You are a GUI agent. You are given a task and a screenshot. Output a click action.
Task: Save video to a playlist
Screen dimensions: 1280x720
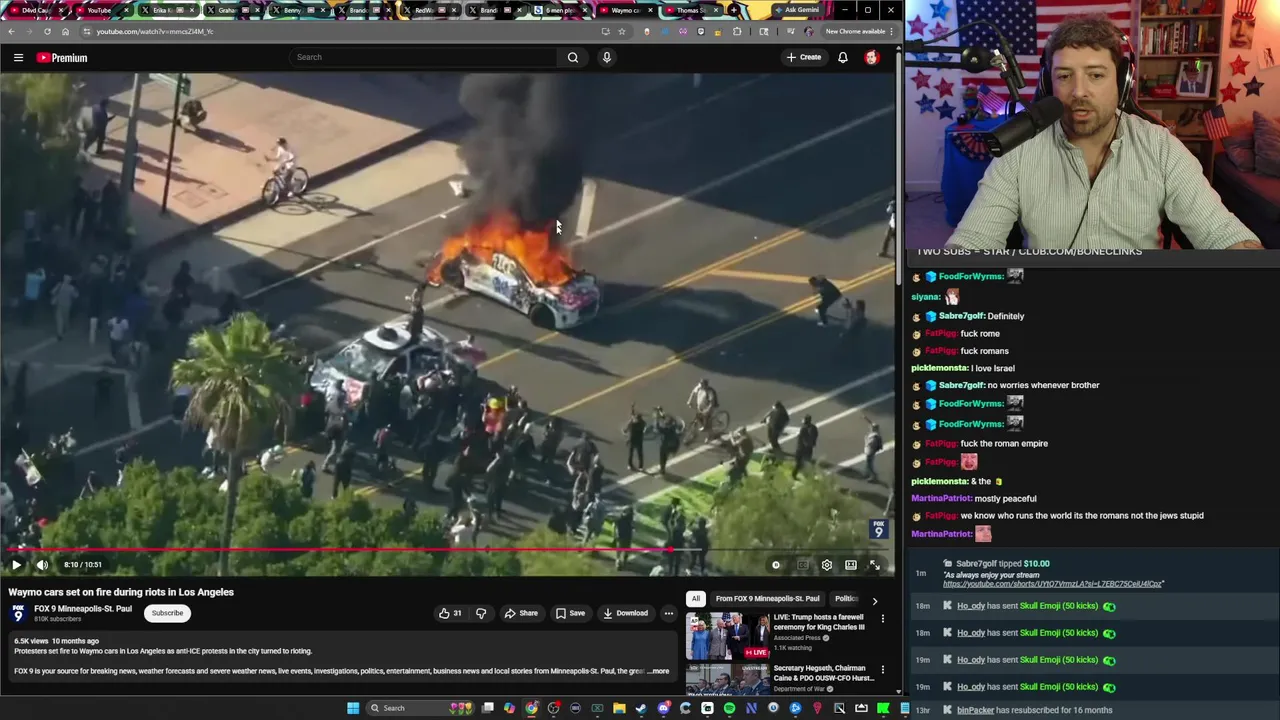[570, 613]
